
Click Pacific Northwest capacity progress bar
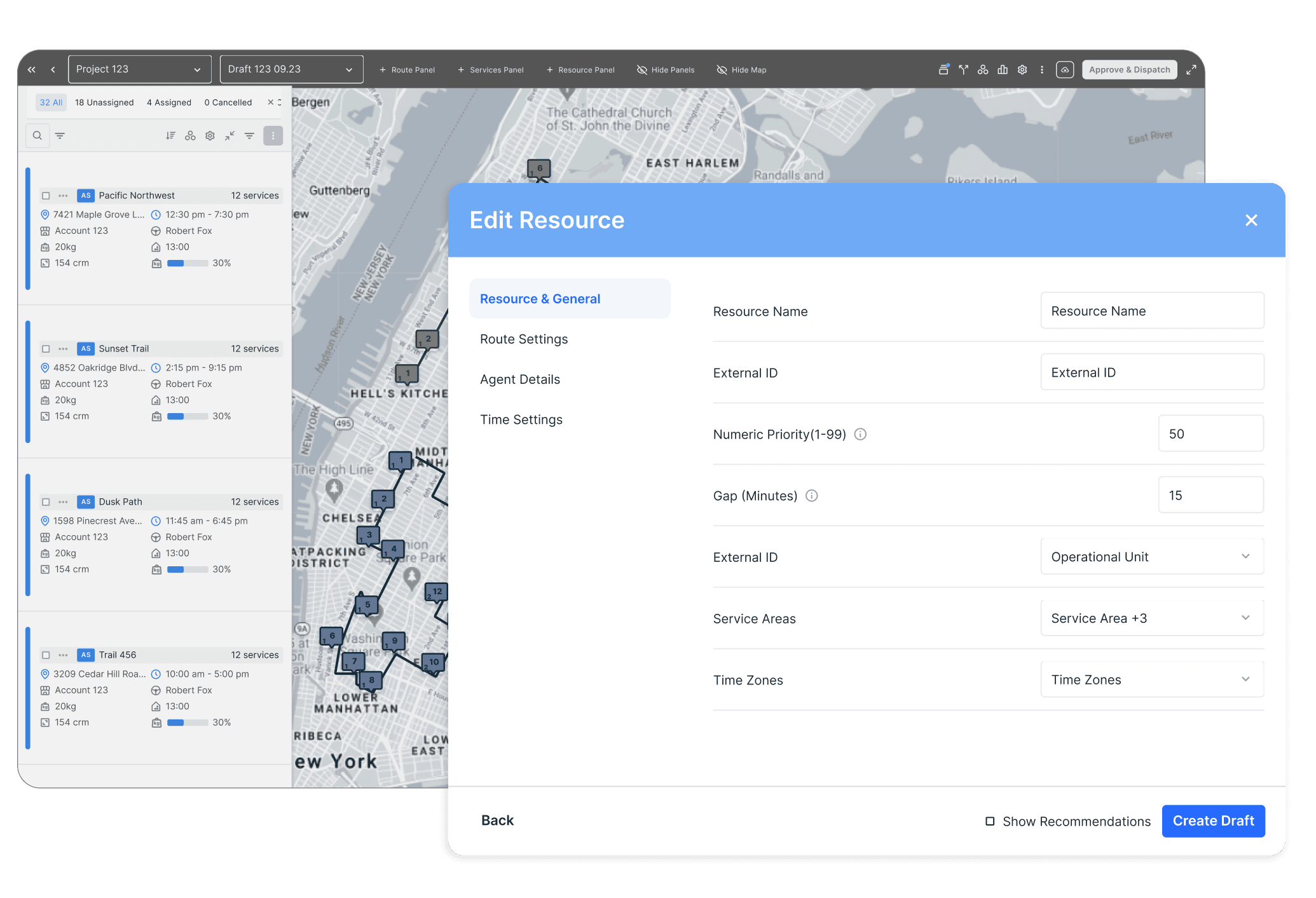(187, 263)
